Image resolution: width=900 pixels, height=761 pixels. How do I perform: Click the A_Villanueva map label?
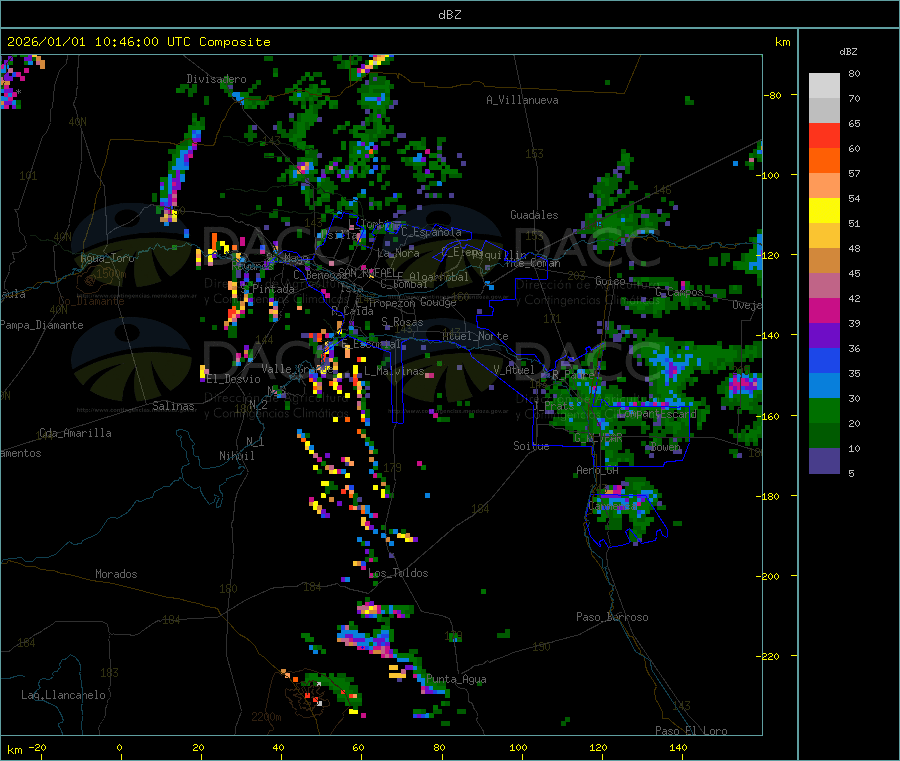pyautogui.click(x=522, y=100)
